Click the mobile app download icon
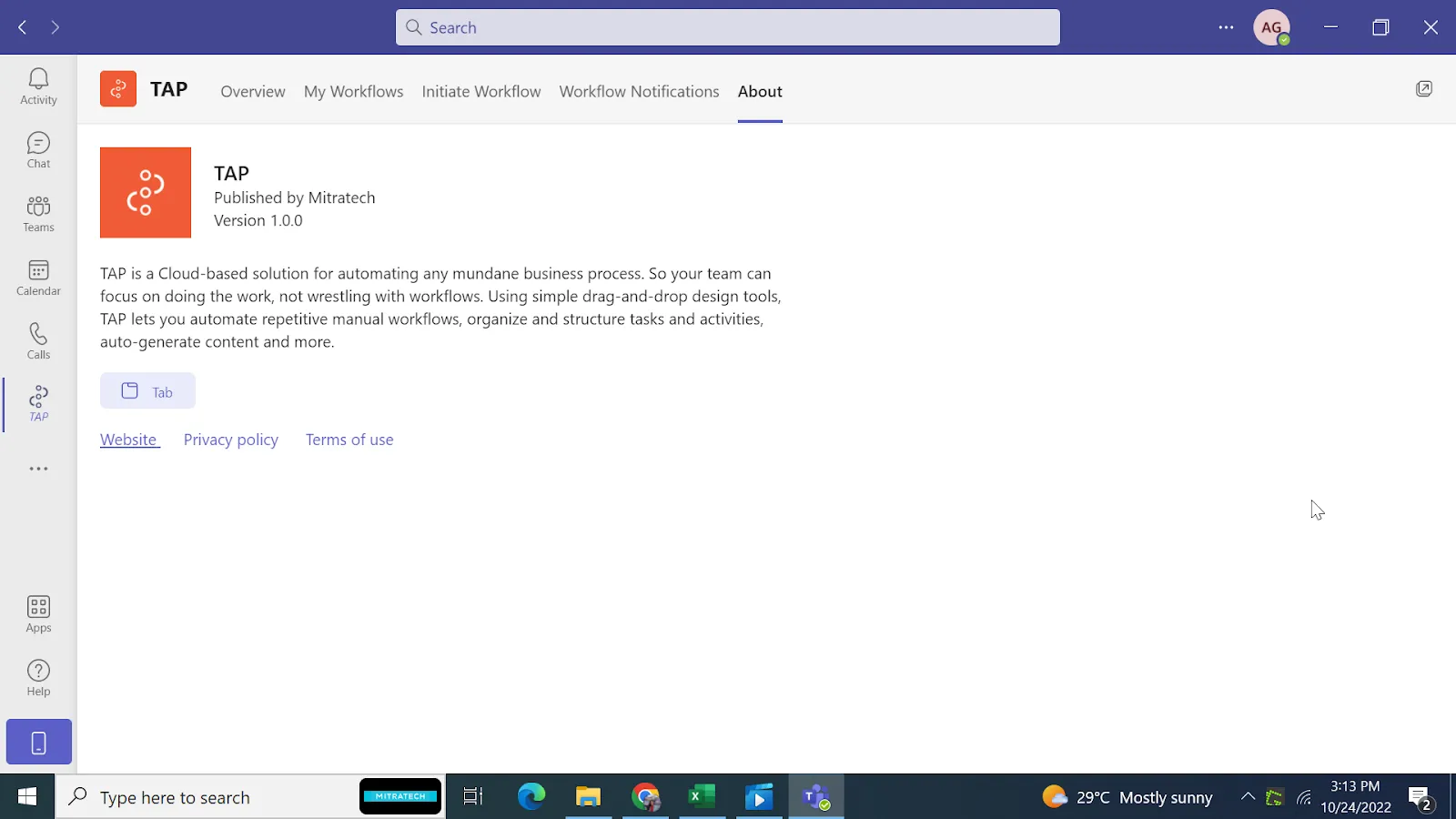Viewport: 1456px width, 819px height. point(38,743)
